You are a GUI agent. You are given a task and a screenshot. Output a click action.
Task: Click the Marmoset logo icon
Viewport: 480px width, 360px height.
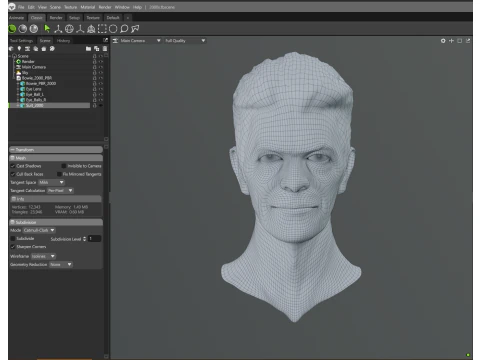(x=12, y=7)
